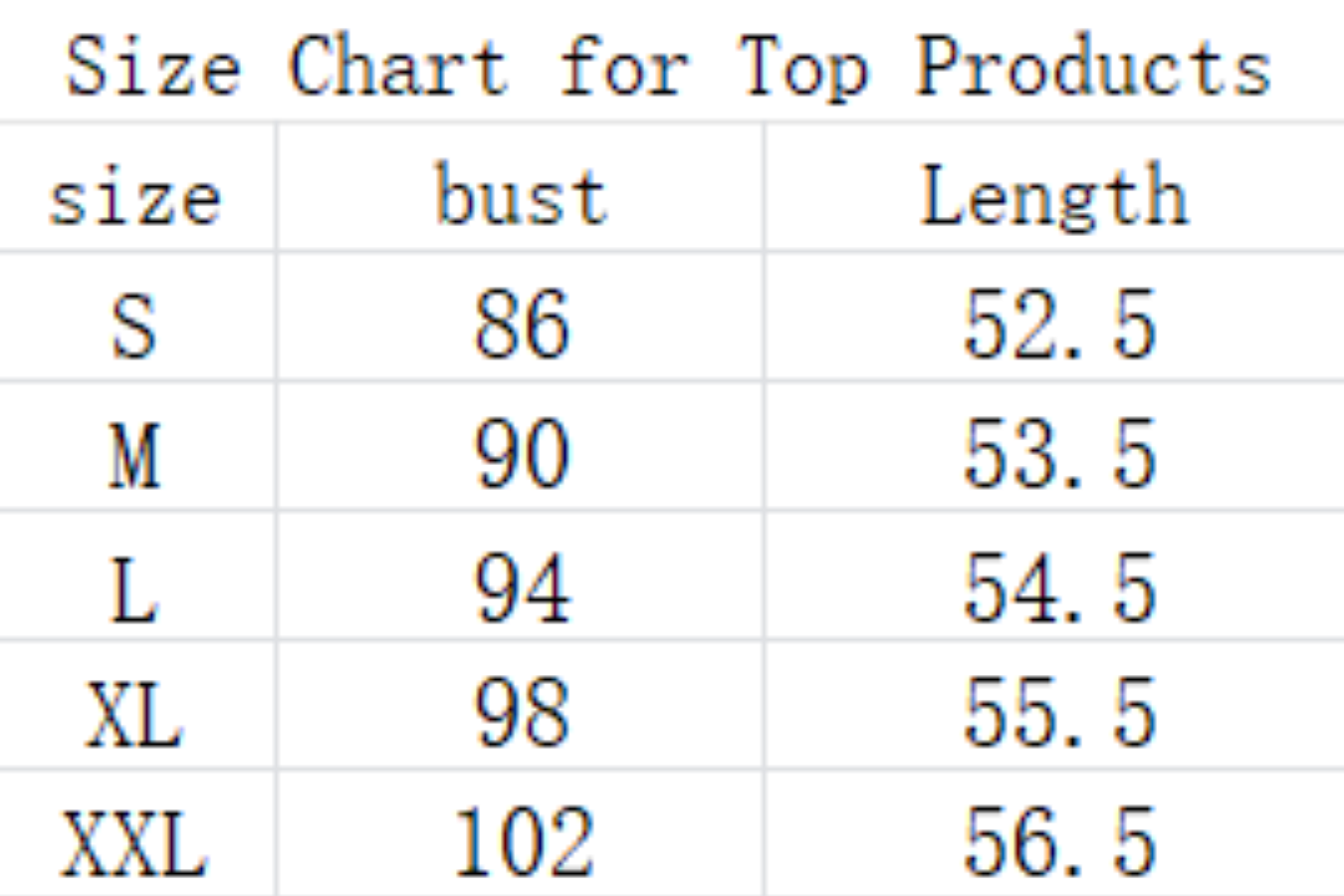Select the bust value 102 cell

pos(523,842)
